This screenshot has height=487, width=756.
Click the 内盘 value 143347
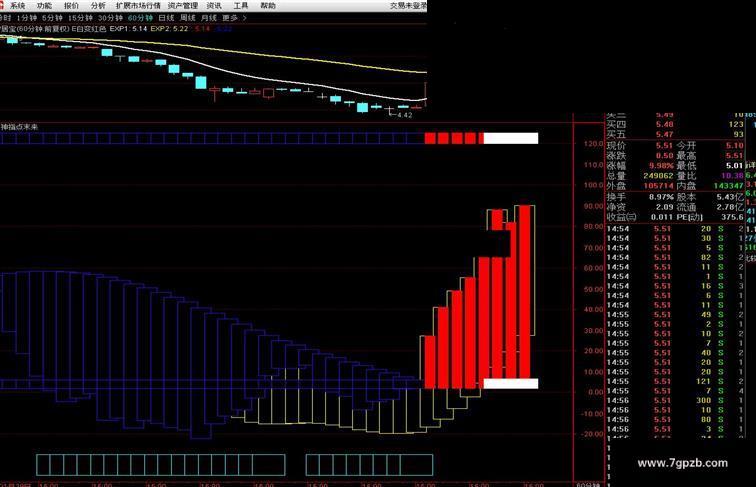tap(729, 186)
